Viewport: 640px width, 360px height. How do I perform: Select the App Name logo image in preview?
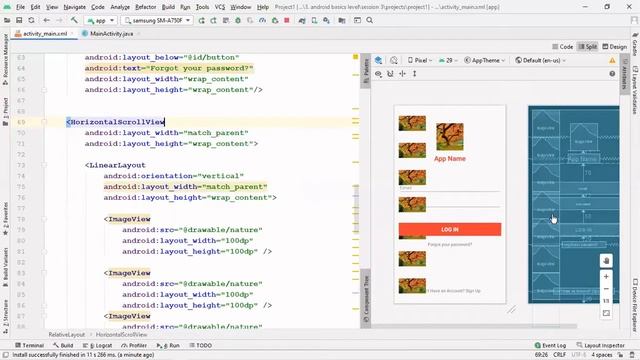(x=449, y=136)
